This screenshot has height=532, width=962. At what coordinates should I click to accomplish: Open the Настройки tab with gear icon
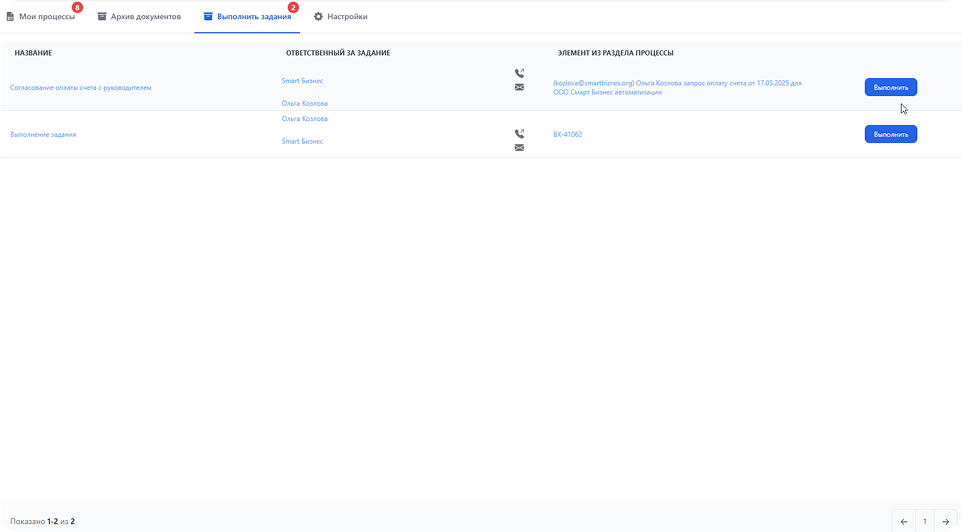coord(340,17)
